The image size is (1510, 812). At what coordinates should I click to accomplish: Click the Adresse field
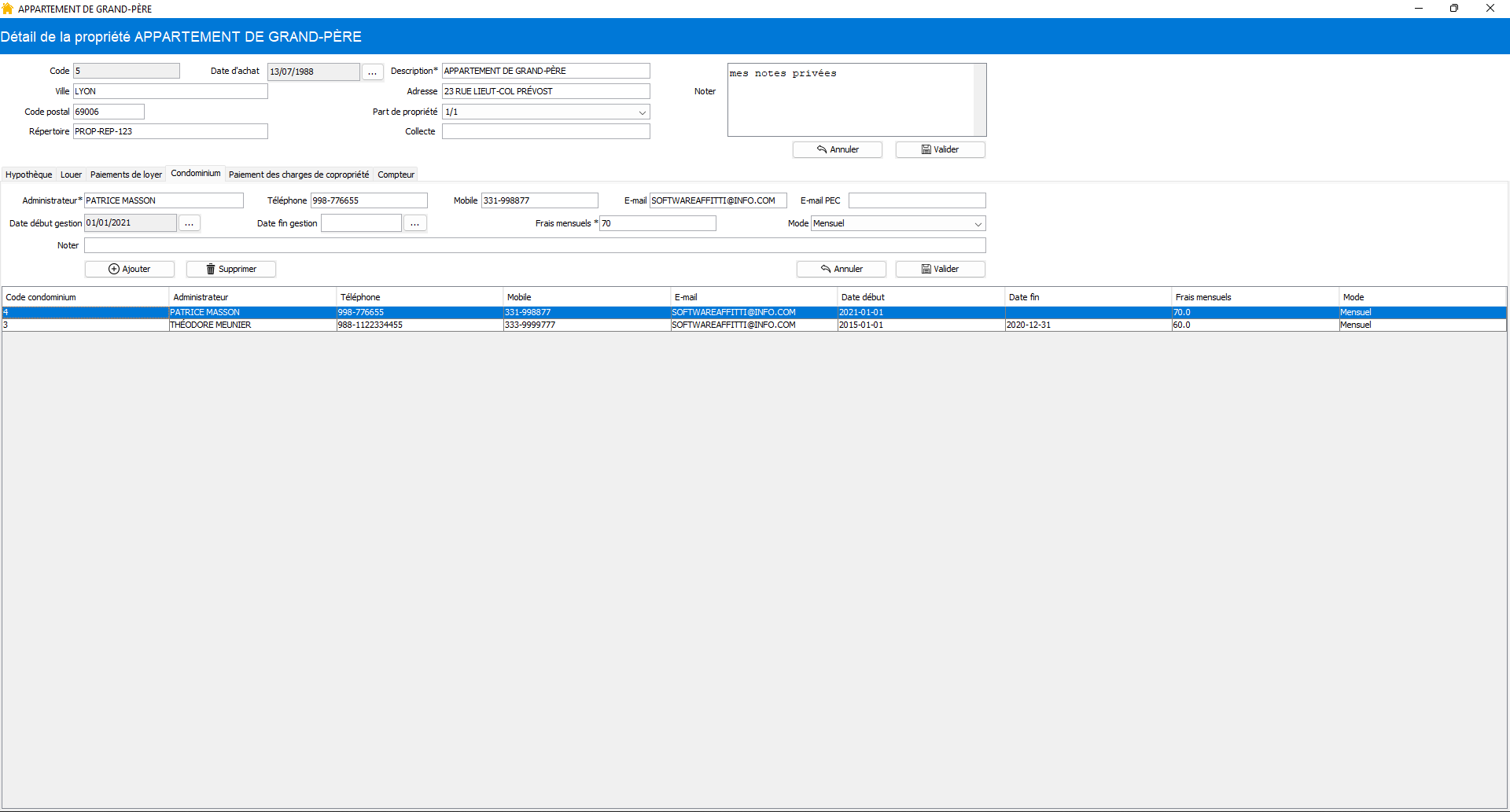coord(546,91)
